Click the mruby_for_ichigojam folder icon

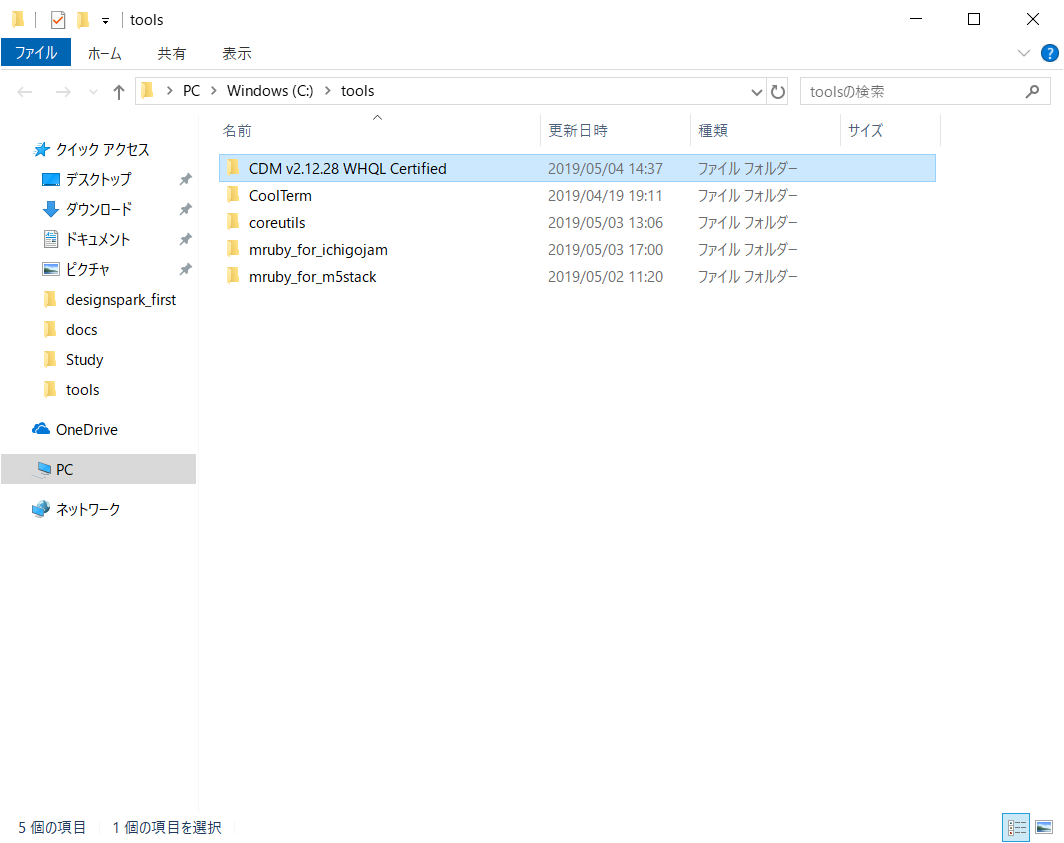click(x=233, y=249)
